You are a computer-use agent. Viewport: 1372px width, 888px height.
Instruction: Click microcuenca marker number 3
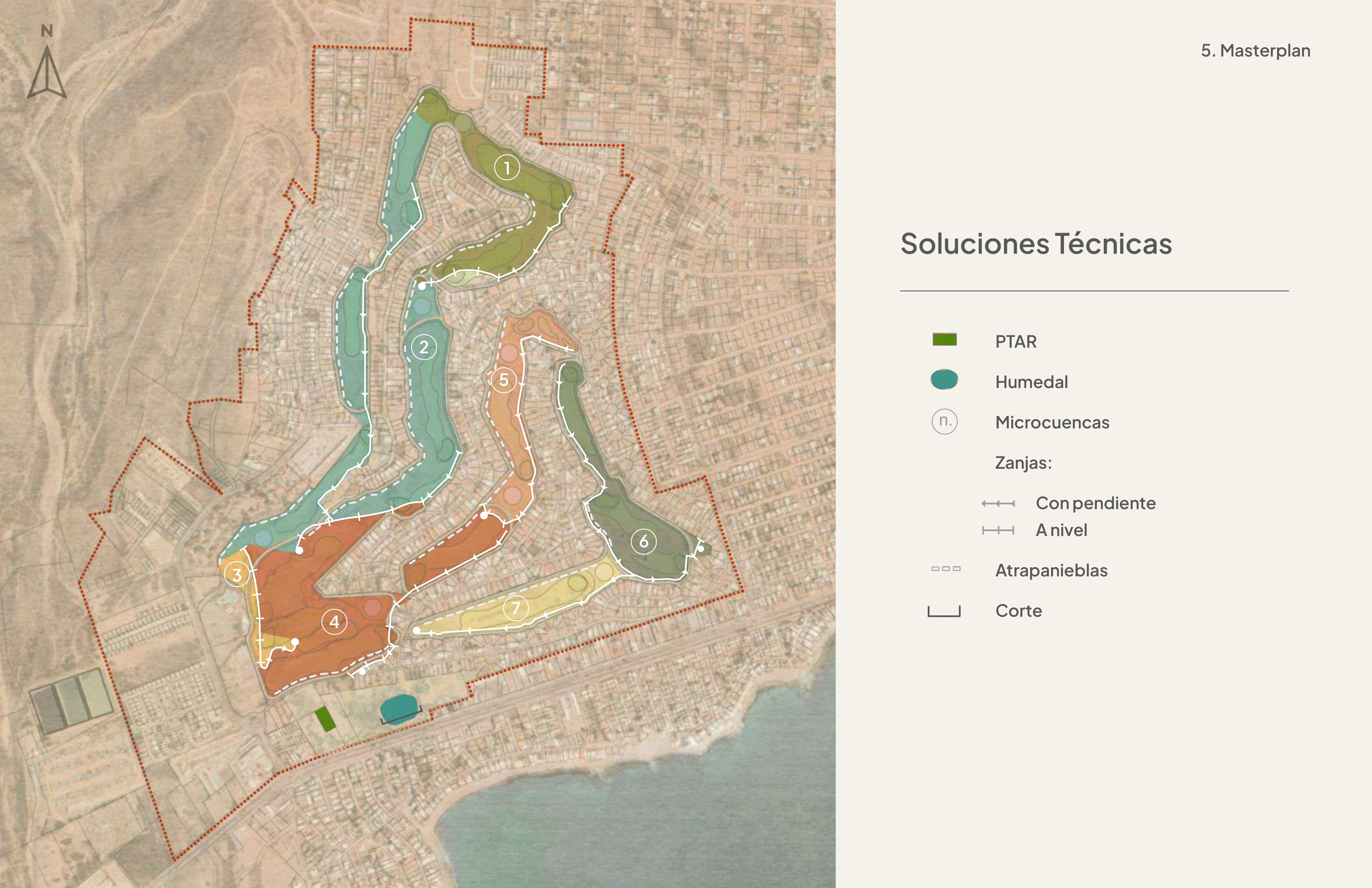pyautogui.click(x=236, y=574)
